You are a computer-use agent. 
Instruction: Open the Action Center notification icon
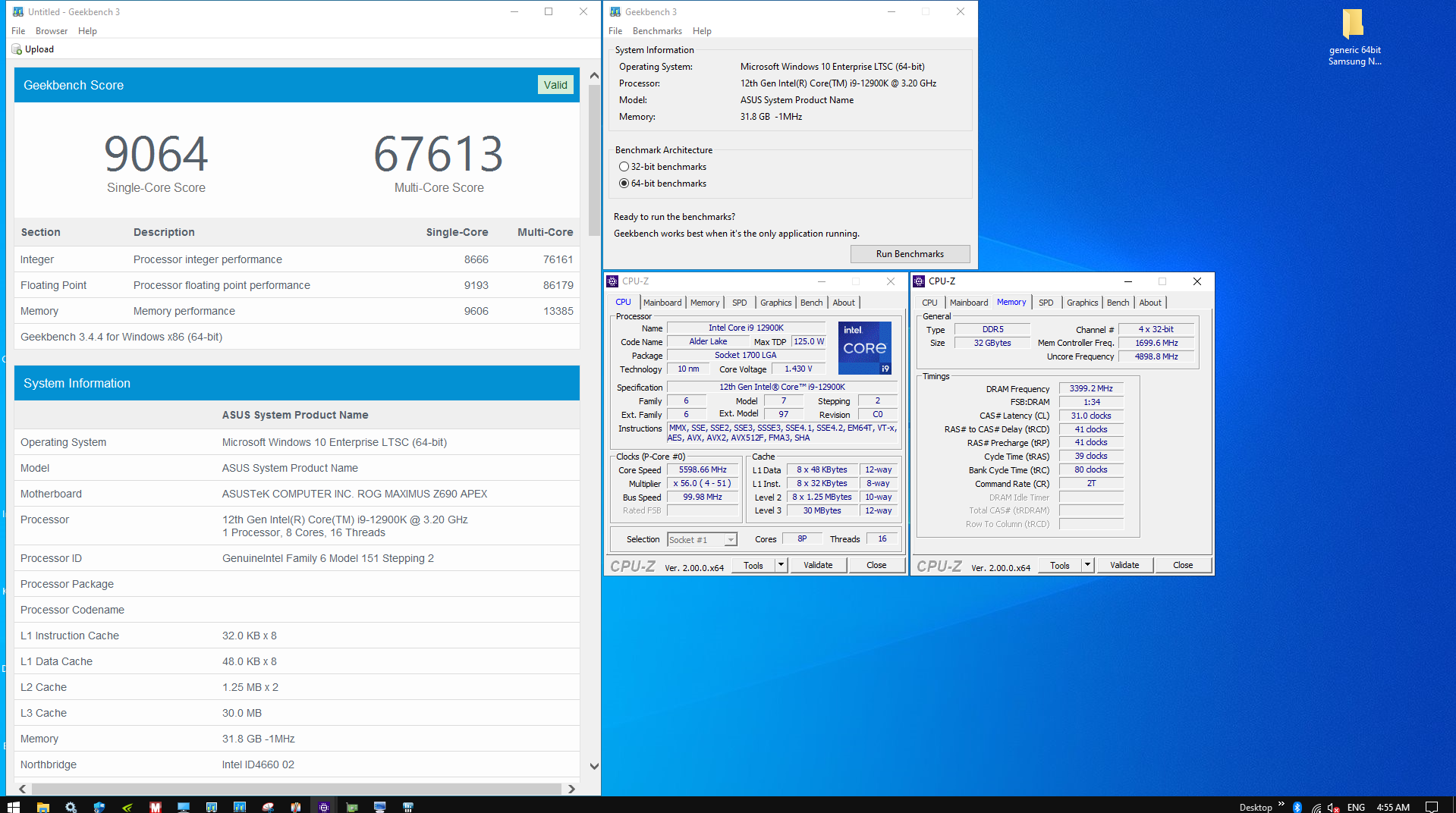pyautogui.click(x=1432, y=807)
